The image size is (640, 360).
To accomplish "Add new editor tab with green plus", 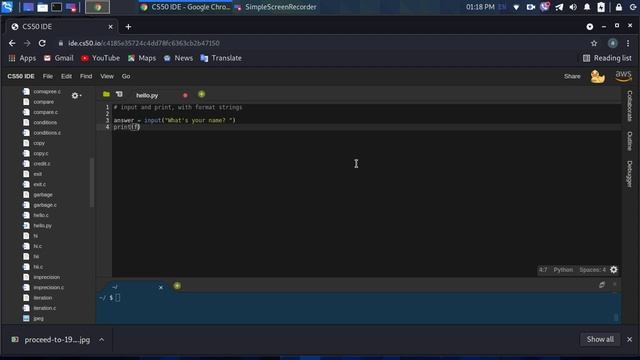I will click(202, 94).
